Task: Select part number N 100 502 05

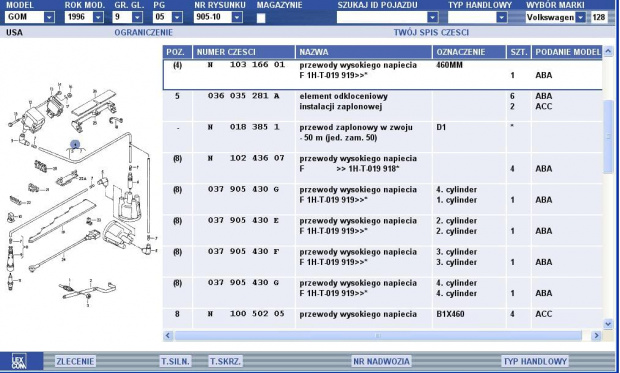Action: click(246, 314)
